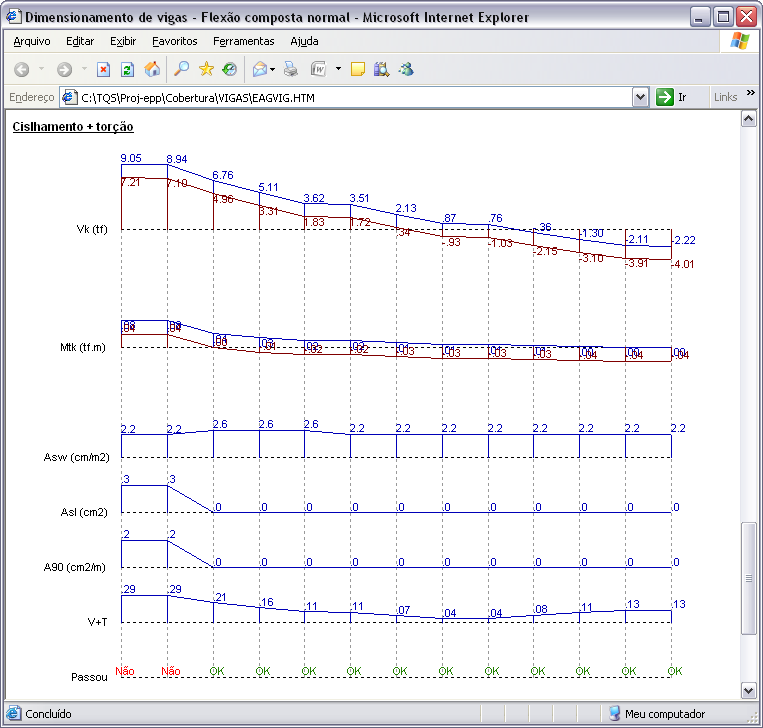Expand the Back button history arrow
Screen dimensions: 763x728
point(41,69)
